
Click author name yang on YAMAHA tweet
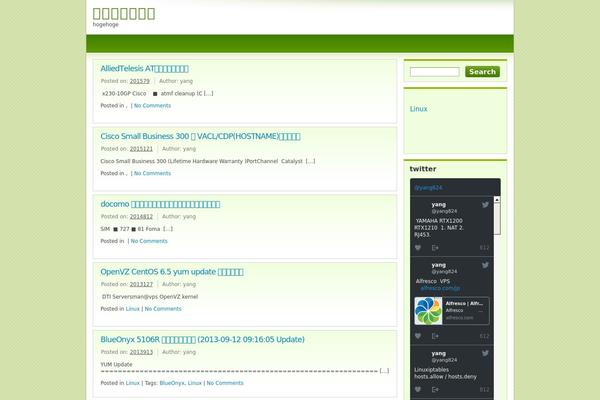[x=439, y=205]
